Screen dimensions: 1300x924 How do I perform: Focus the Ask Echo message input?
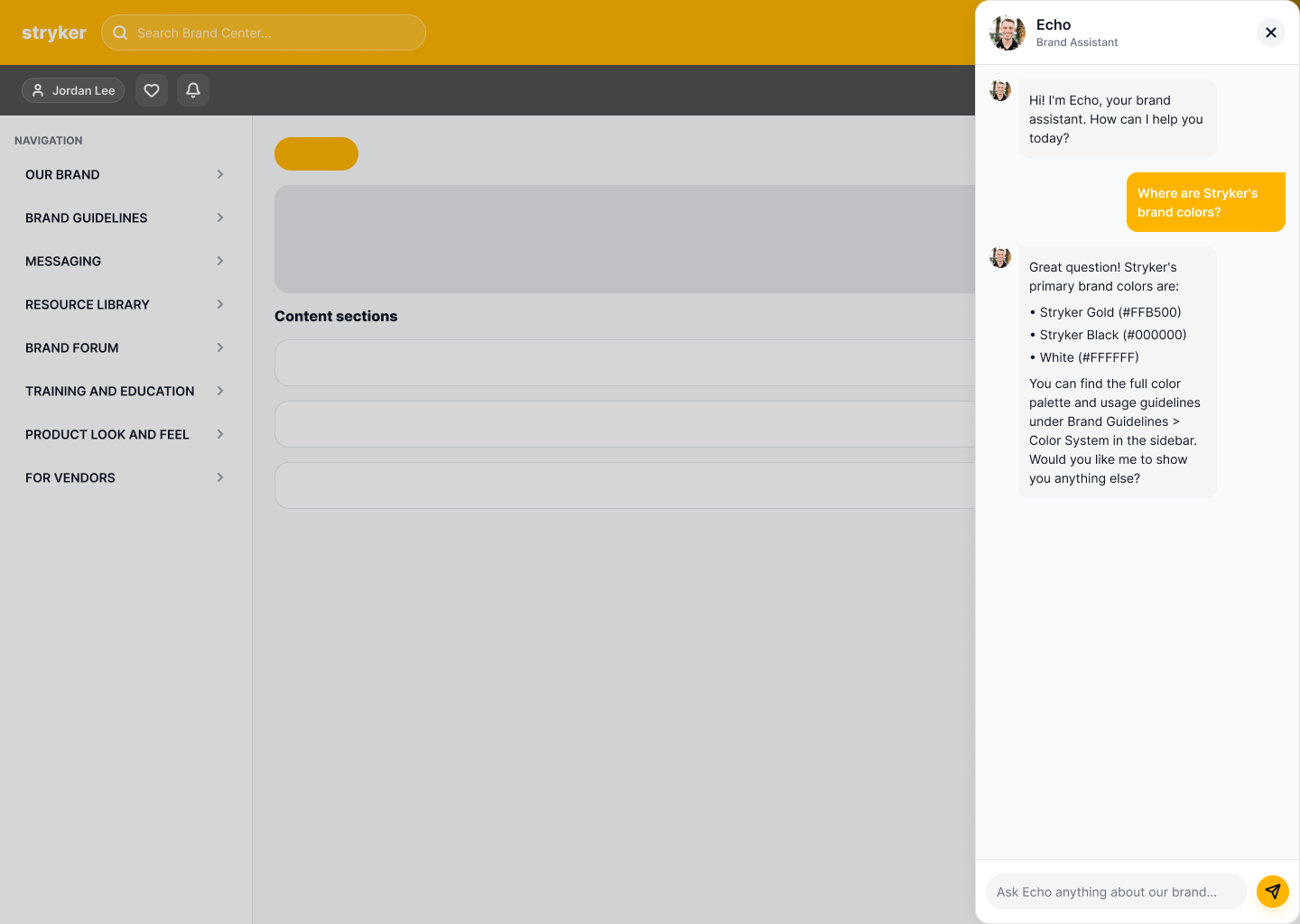pyautogui.click(x=1117, y=892)
